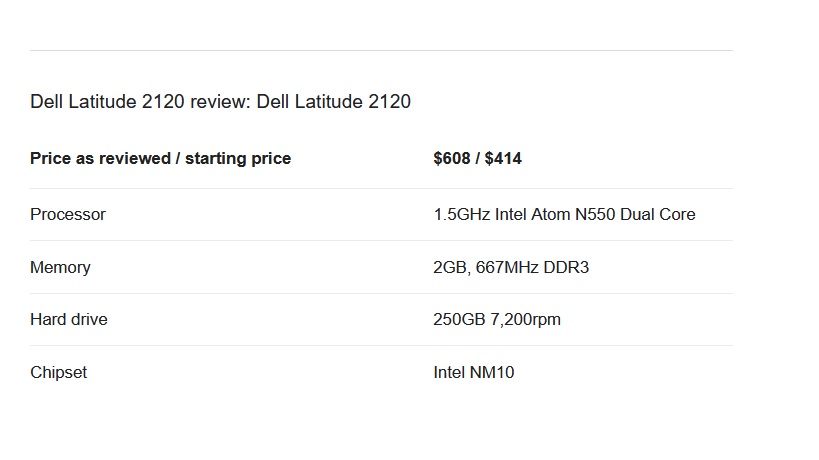819x460 pixels.
Task: Click the word 'review:' in the title
Action: pos(220,101)
